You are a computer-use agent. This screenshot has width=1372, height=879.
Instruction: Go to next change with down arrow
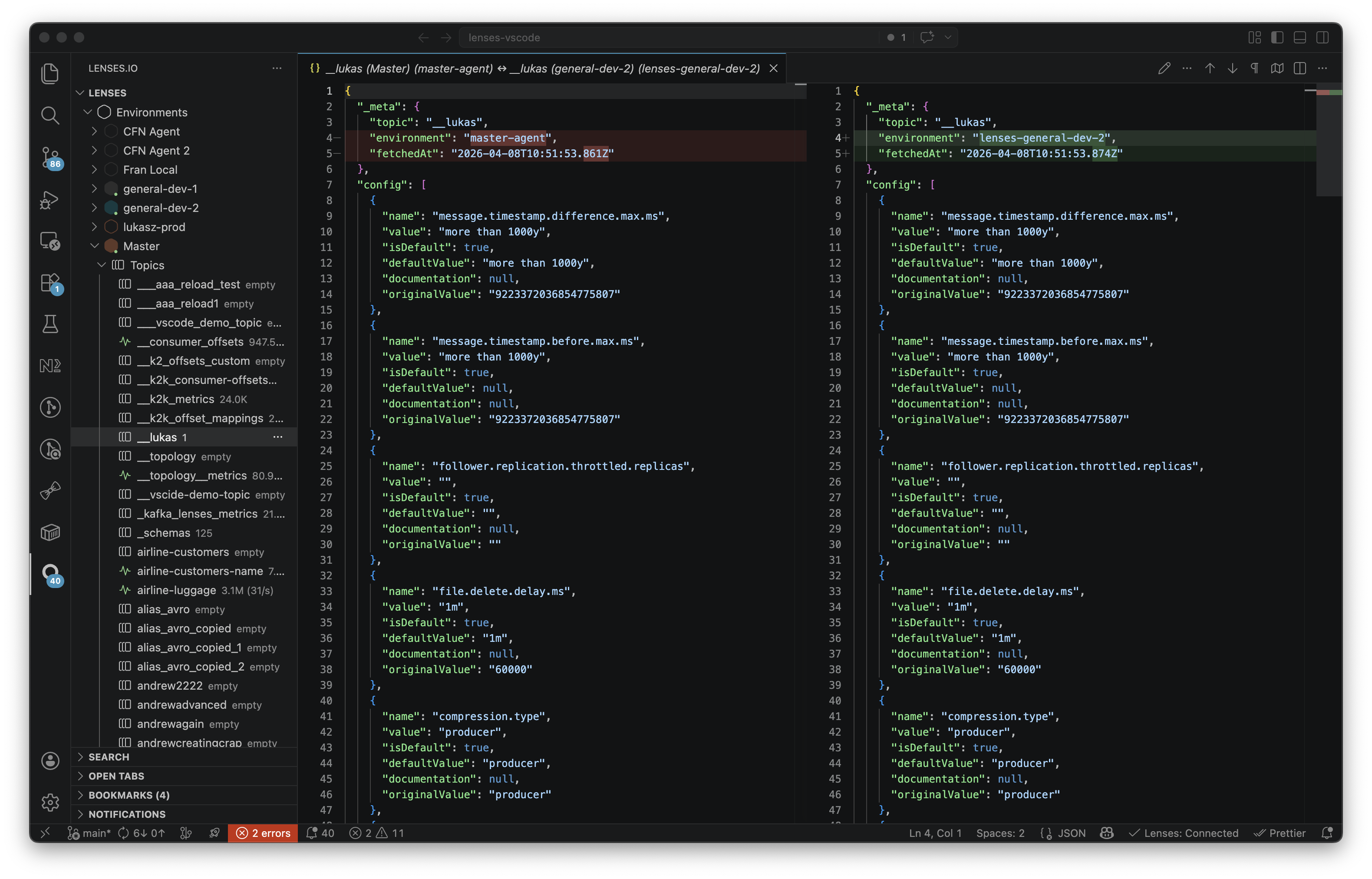coord(1232,69)
